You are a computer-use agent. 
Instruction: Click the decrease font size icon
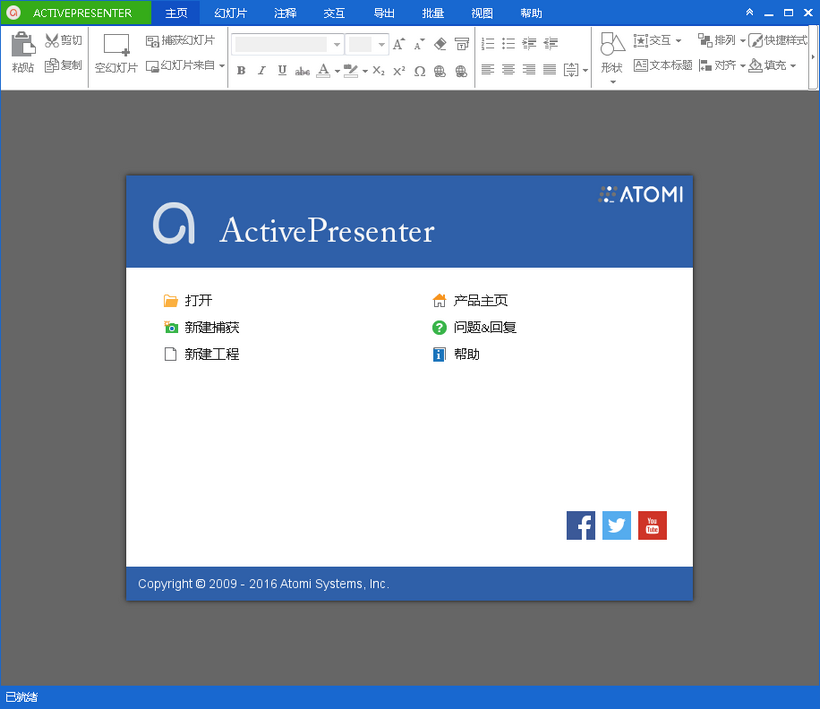(419, 44)
